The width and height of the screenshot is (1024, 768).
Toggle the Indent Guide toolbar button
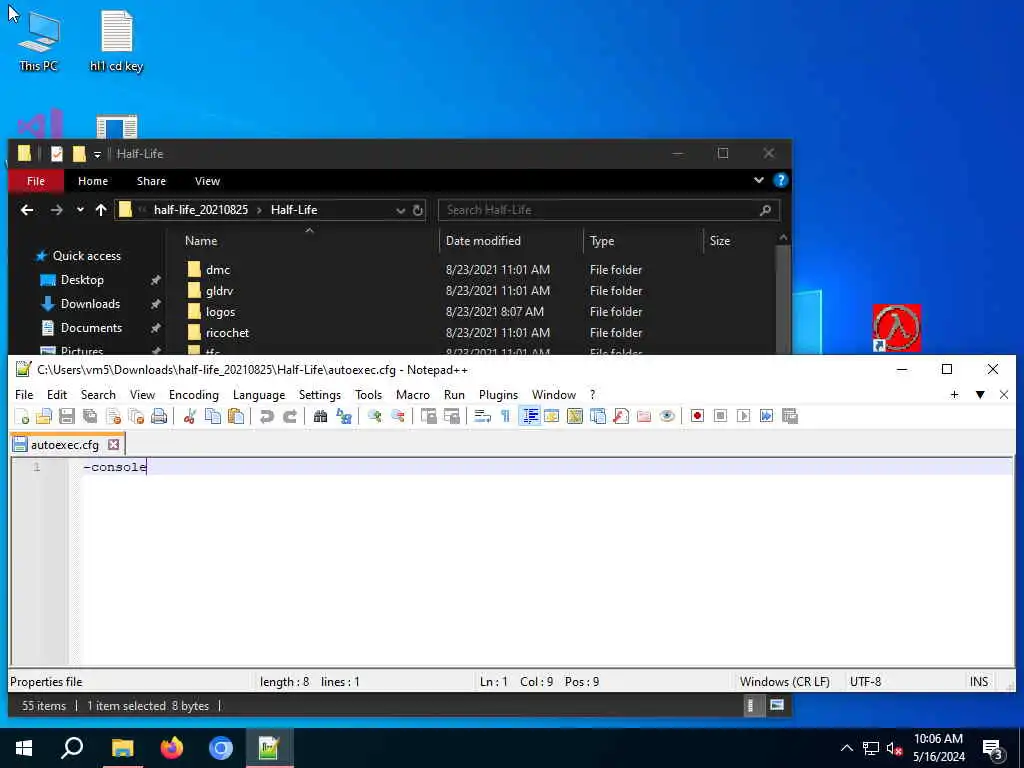530,416
